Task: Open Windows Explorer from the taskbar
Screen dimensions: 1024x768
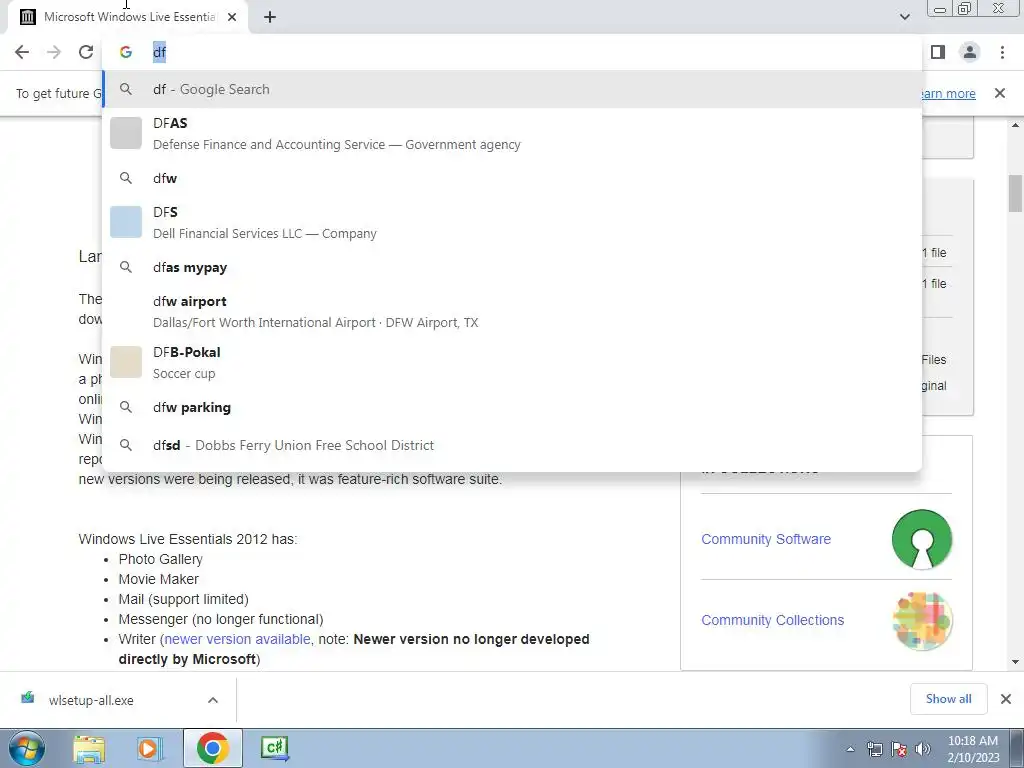Action: (x=89, y=748)
